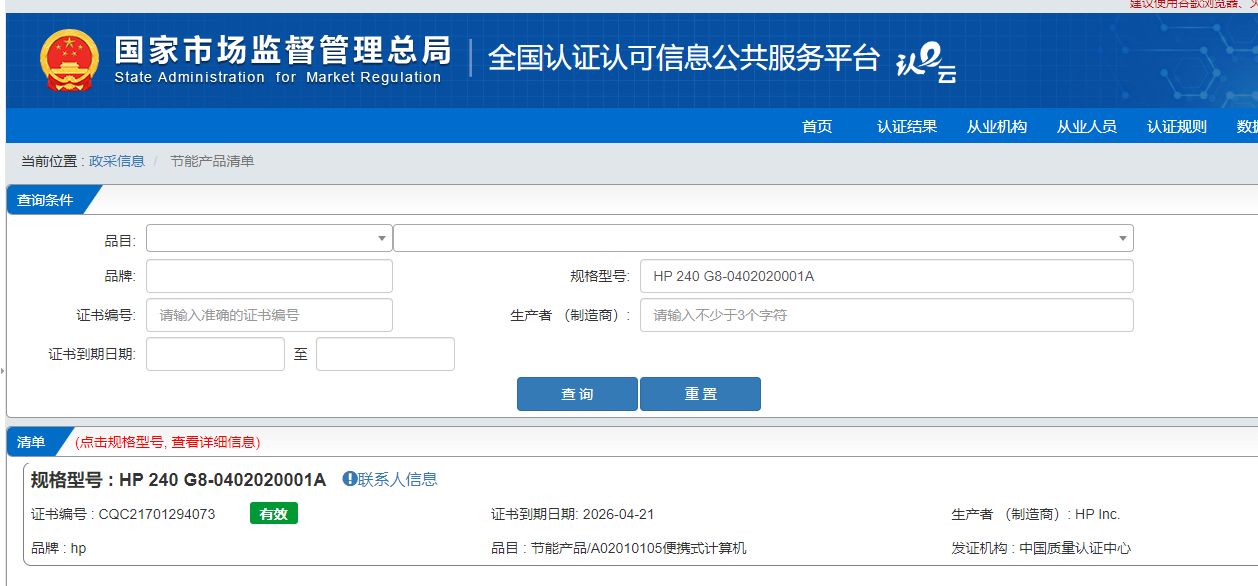
Task: Click the 查询 search button
Action: point(577,394)
